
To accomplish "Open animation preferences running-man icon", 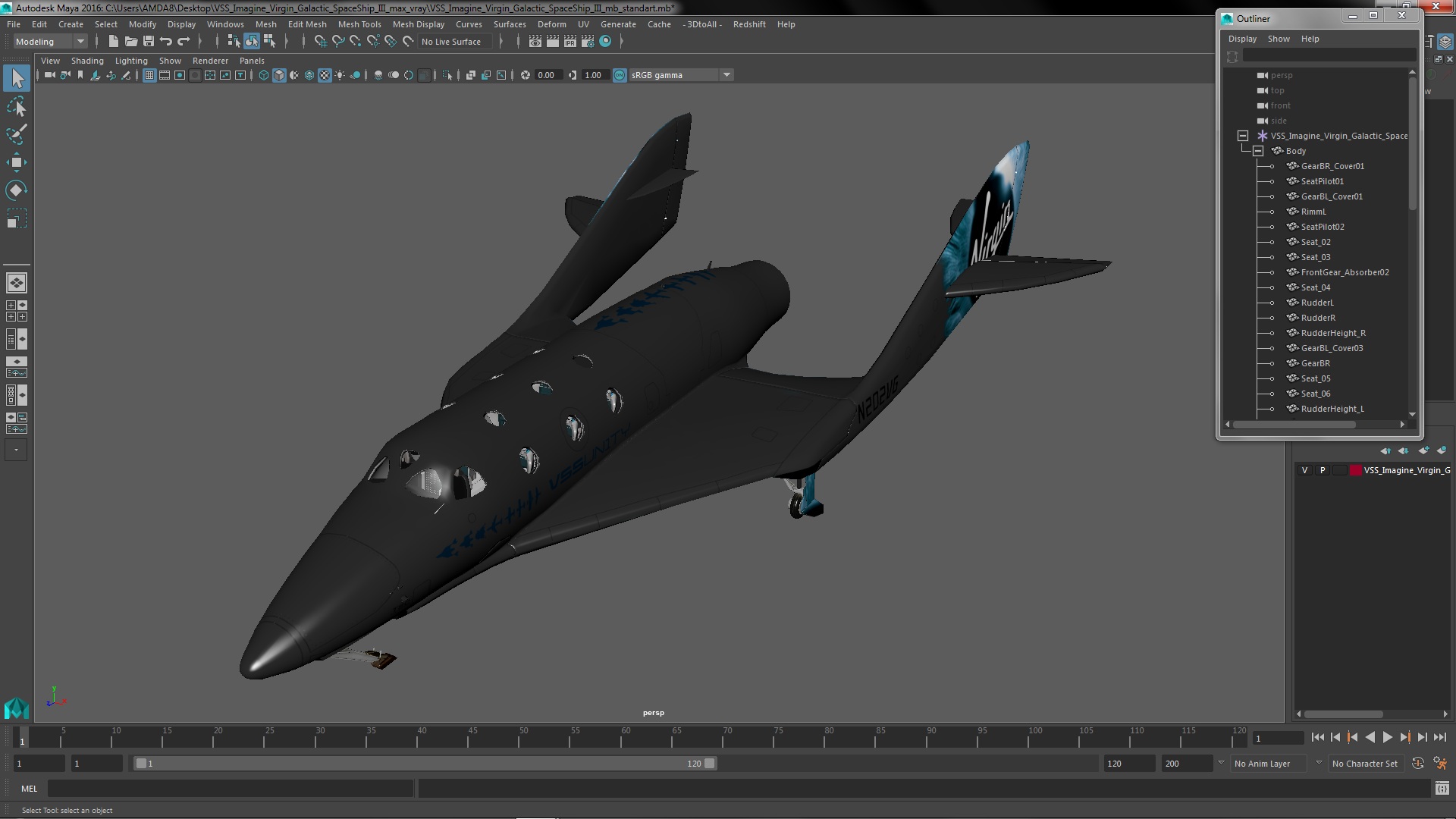I will (x=1440, y=764).
